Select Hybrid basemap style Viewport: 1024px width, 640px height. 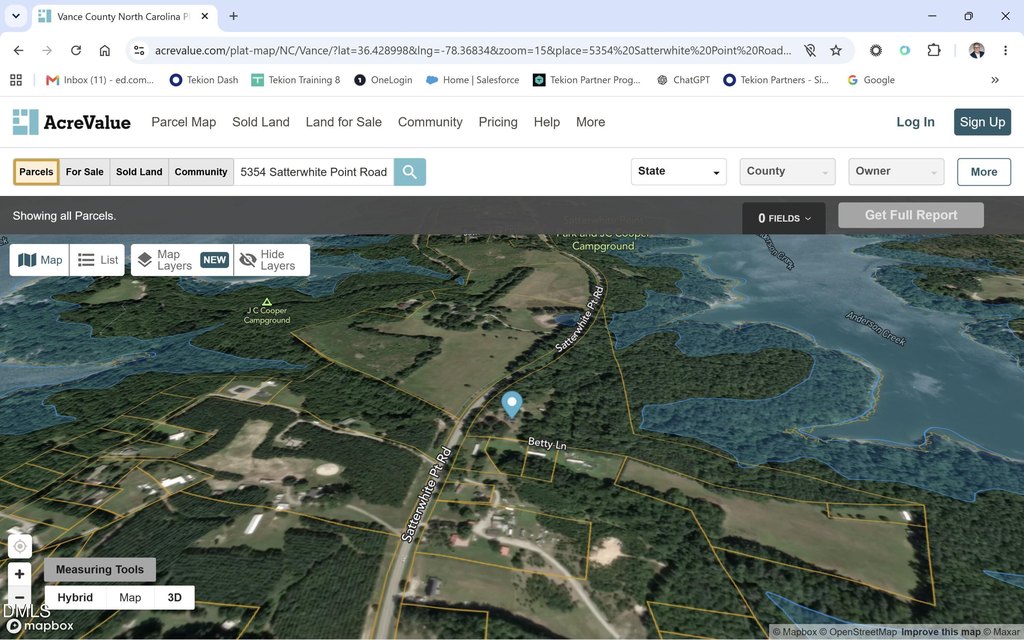(75, 598)
